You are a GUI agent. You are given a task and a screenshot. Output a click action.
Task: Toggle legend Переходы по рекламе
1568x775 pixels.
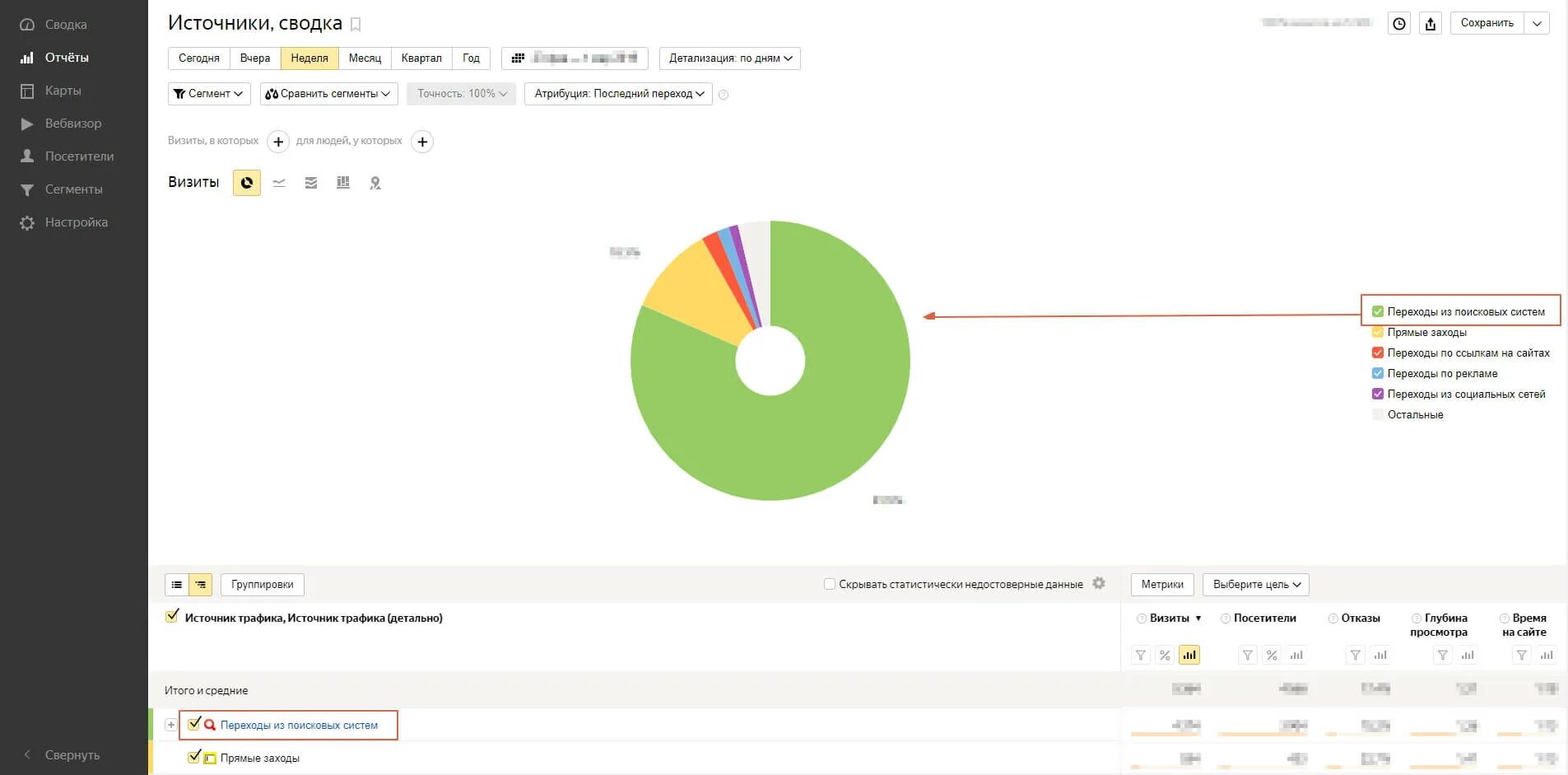1378,373
